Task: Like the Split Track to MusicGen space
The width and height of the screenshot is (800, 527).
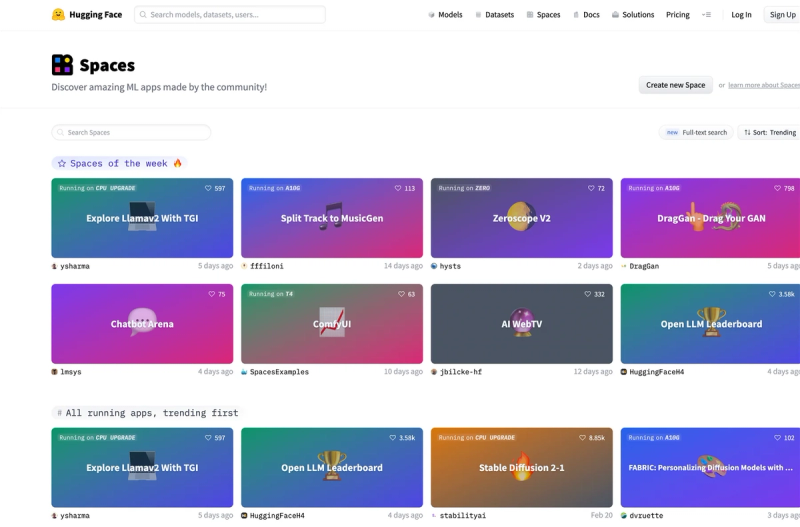Action: (398, 188)
